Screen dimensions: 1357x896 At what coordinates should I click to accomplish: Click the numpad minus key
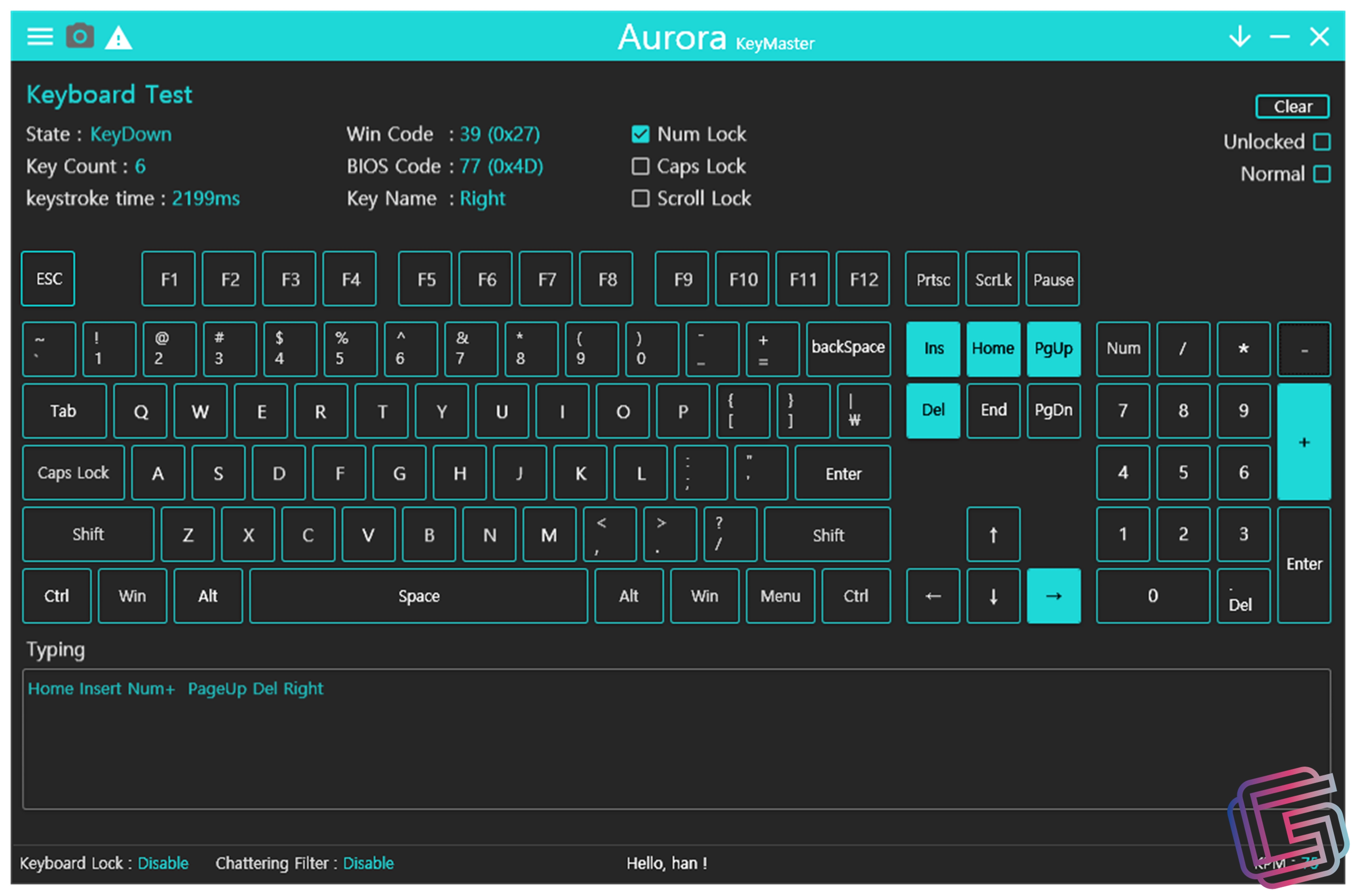click(x=1304, y=349)
